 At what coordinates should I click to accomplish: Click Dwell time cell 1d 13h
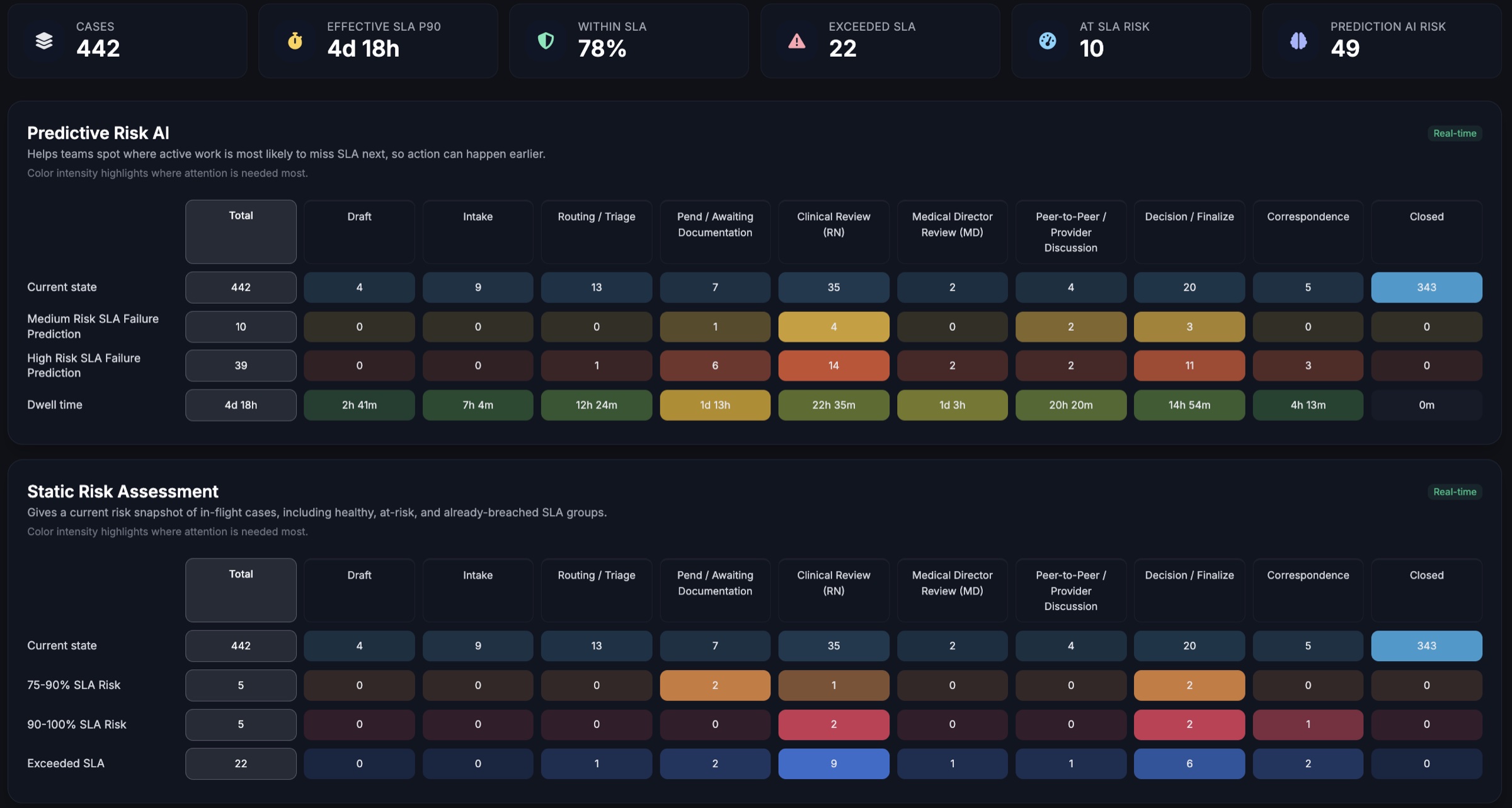pyautogui.click(x=715, y=405)
